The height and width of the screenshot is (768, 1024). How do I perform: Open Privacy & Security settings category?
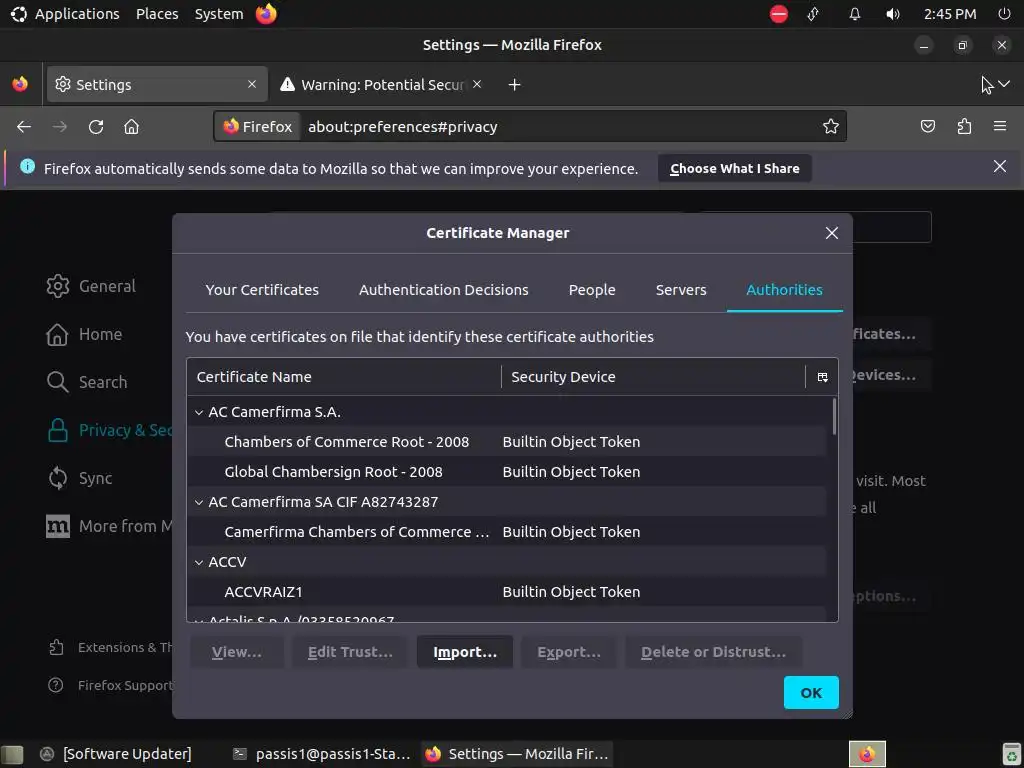click(x=109, y=430)
